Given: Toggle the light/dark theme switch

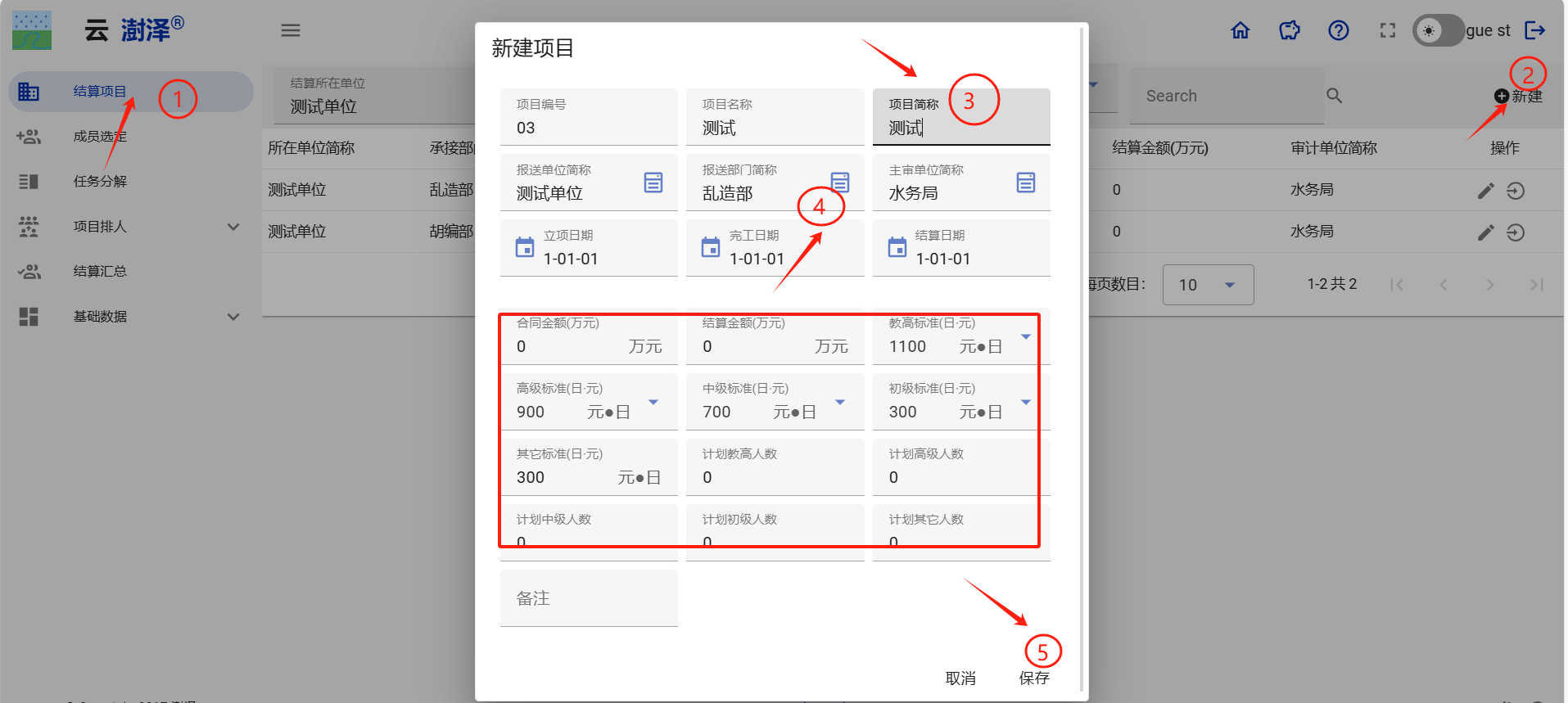Looking at the screenshot, I should (x=1437, y=30).
